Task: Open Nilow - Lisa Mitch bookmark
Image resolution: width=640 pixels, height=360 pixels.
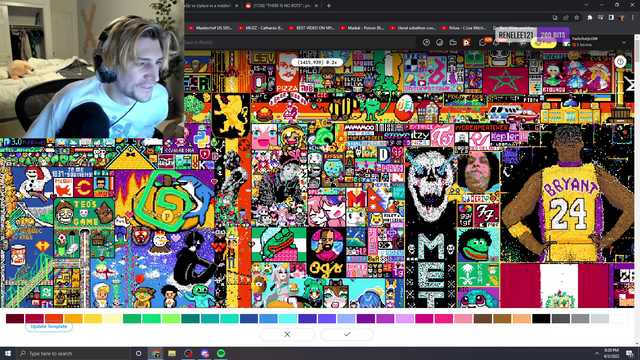Action: click(464, 28)
